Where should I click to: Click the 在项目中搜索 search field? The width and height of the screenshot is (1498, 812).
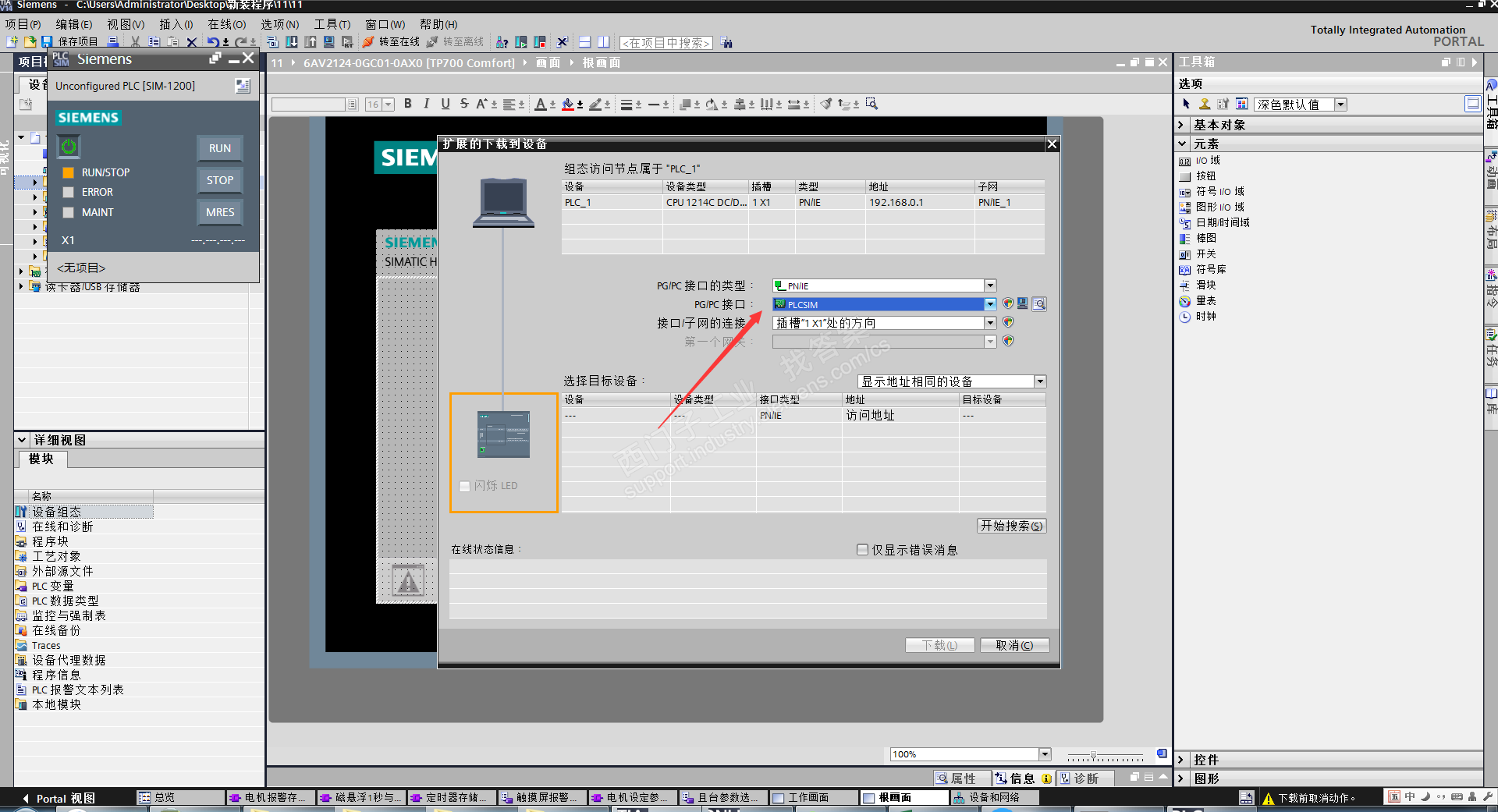[x=666, y=43]
